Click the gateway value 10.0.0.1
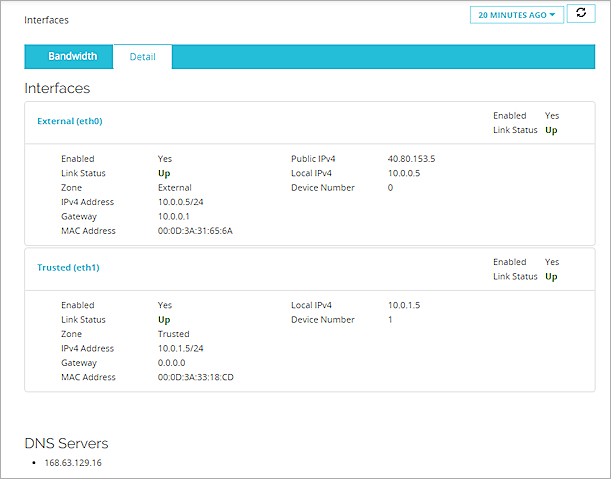 [173, 216]
